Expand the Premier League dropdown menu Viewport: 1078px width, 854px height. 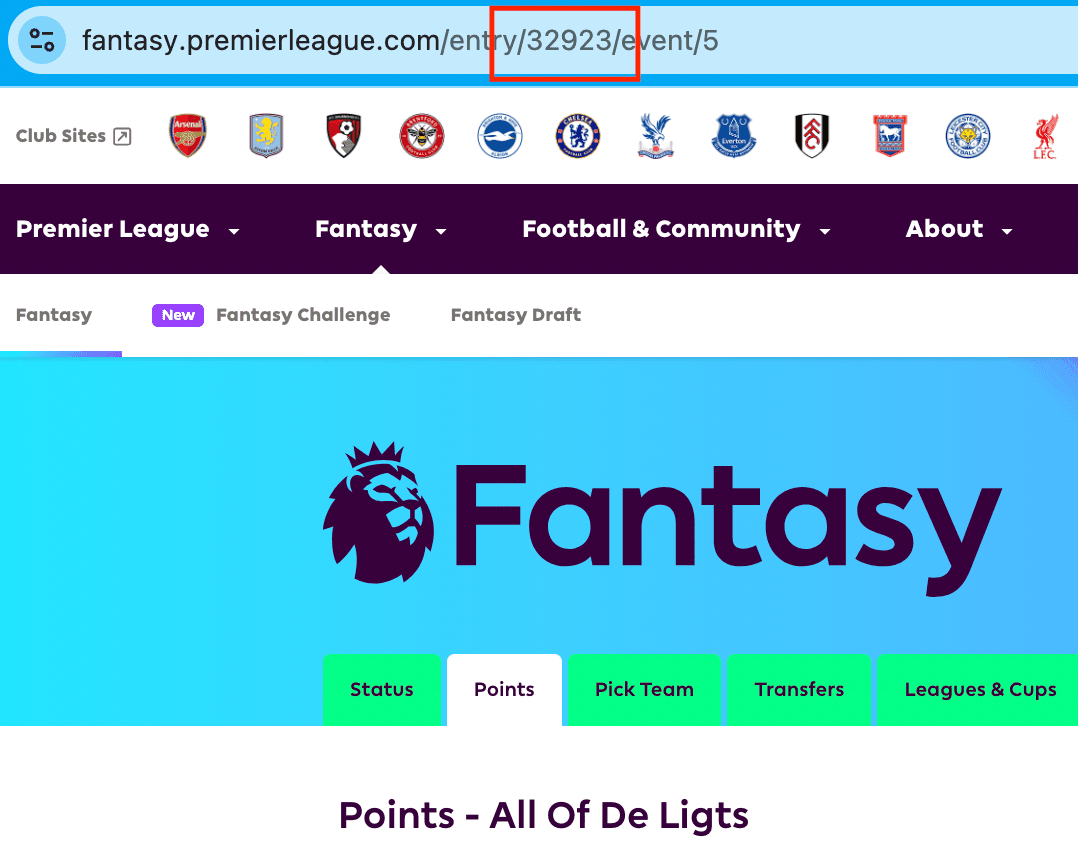click(x=128, y=229)
